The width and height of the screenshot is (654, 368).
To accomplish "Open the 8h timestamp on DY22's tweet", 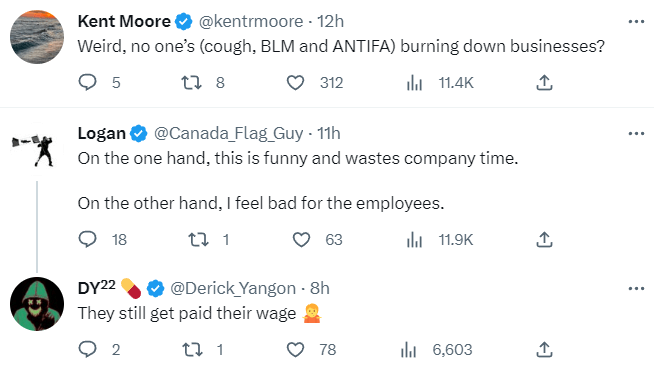I will 319,288.
